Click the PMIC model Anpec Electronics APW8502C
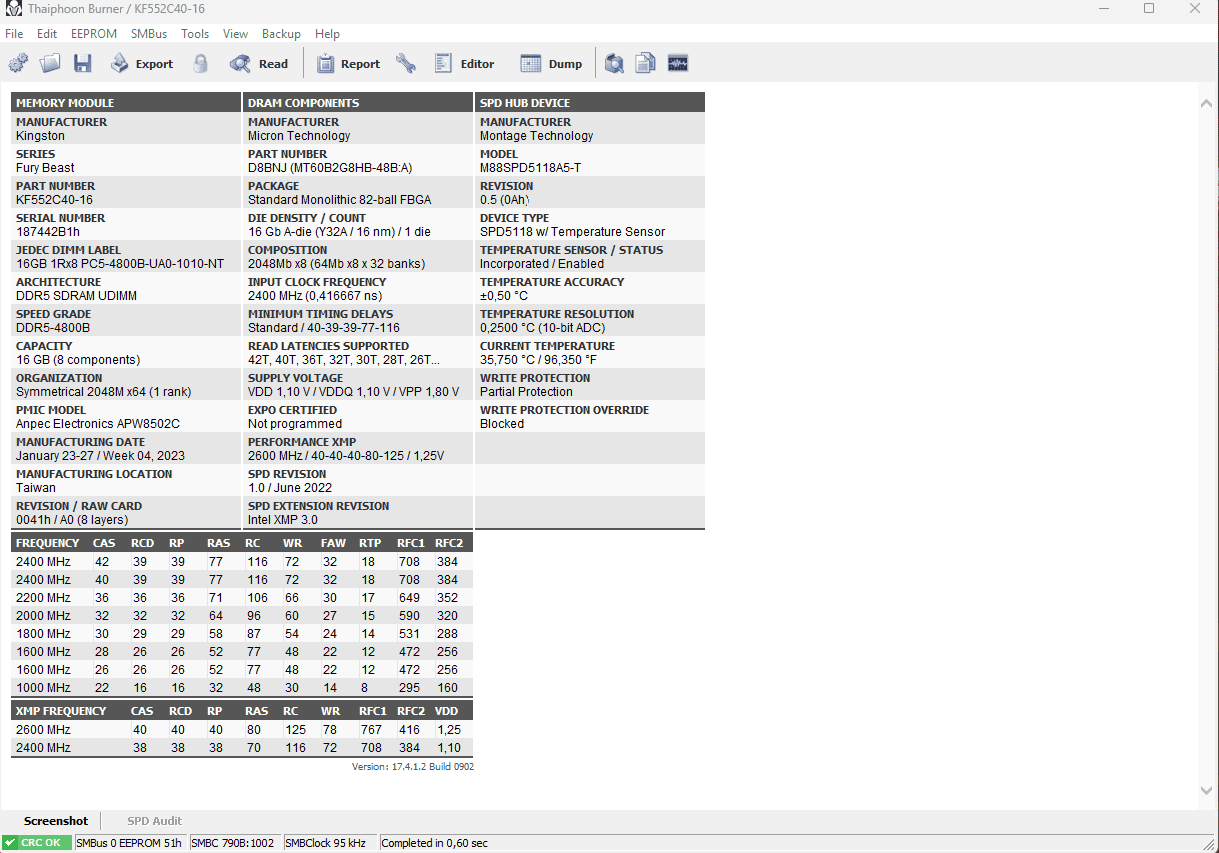Screen dimensions: 1219x853 point(98,424)
